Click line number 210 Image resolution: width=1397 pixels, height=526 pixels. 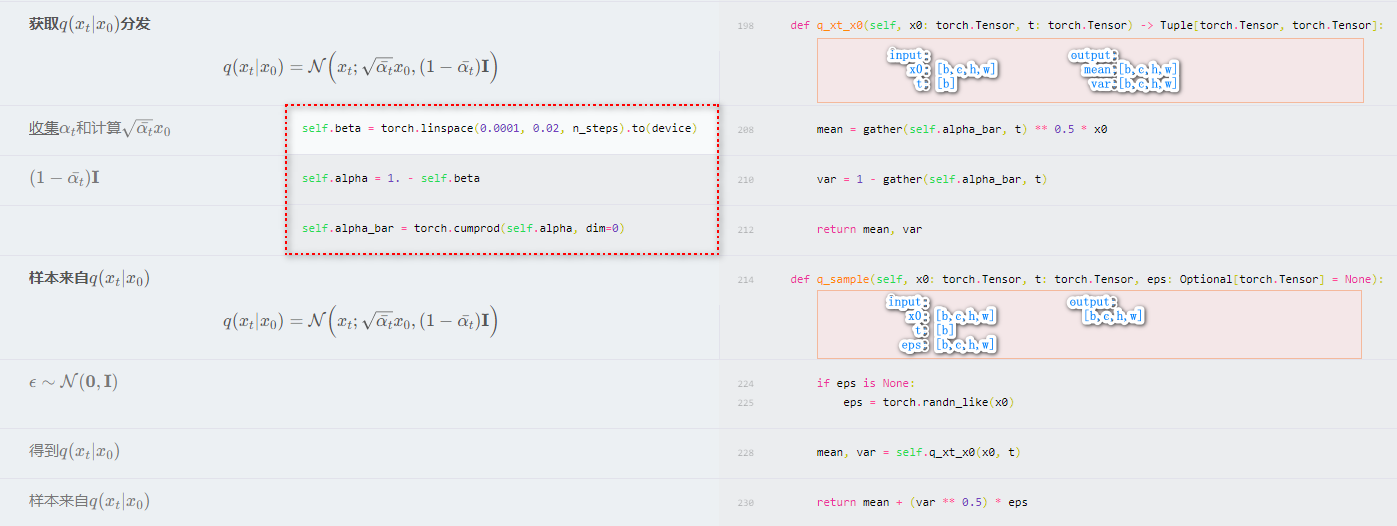(x=745, y=180)
